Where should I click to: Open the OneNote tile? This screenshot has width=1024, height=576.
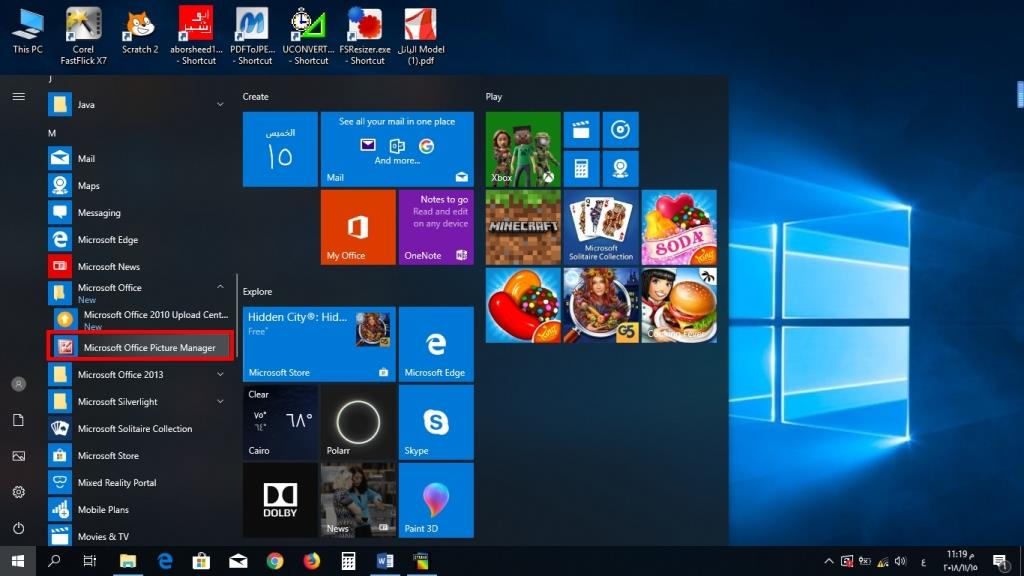436,227
